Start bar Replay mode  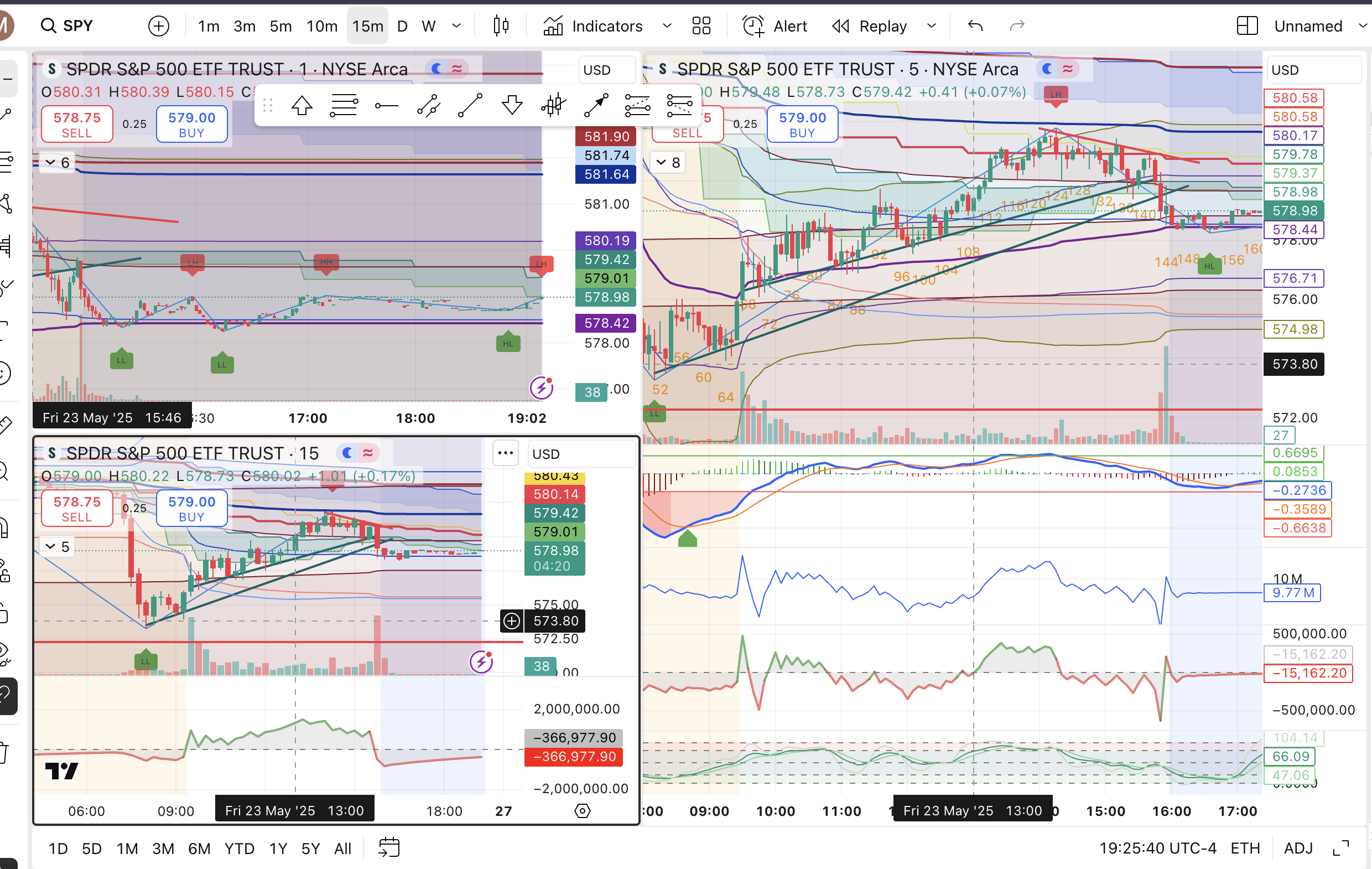click(x=870, y=25)
